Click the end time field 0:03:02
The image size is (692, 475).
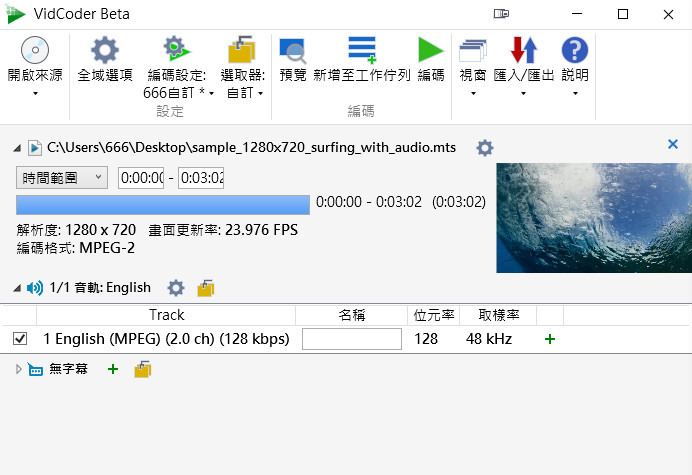point(201,178)
